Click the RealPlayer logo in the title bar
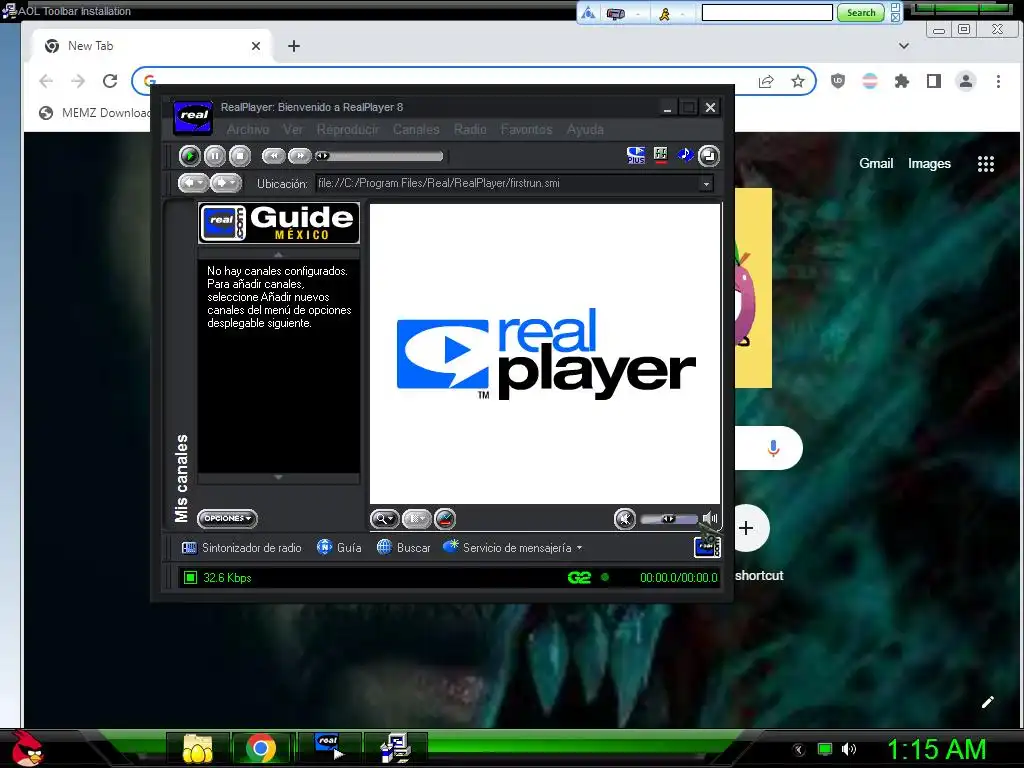The width and height of the screenshot is (1024, 768). [193, 117]
